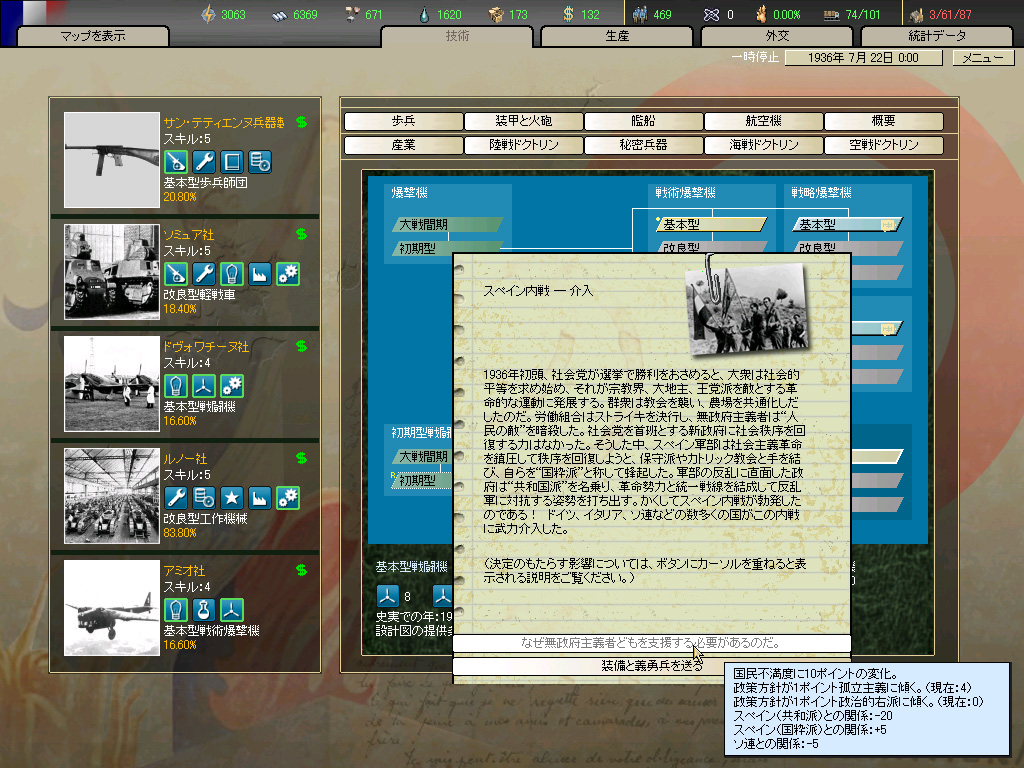Image resolution: width=1024 pixels, height=768 pixels.
Task: Click the chemistry flask icon of アミオ社
Action: pos(204,609)
